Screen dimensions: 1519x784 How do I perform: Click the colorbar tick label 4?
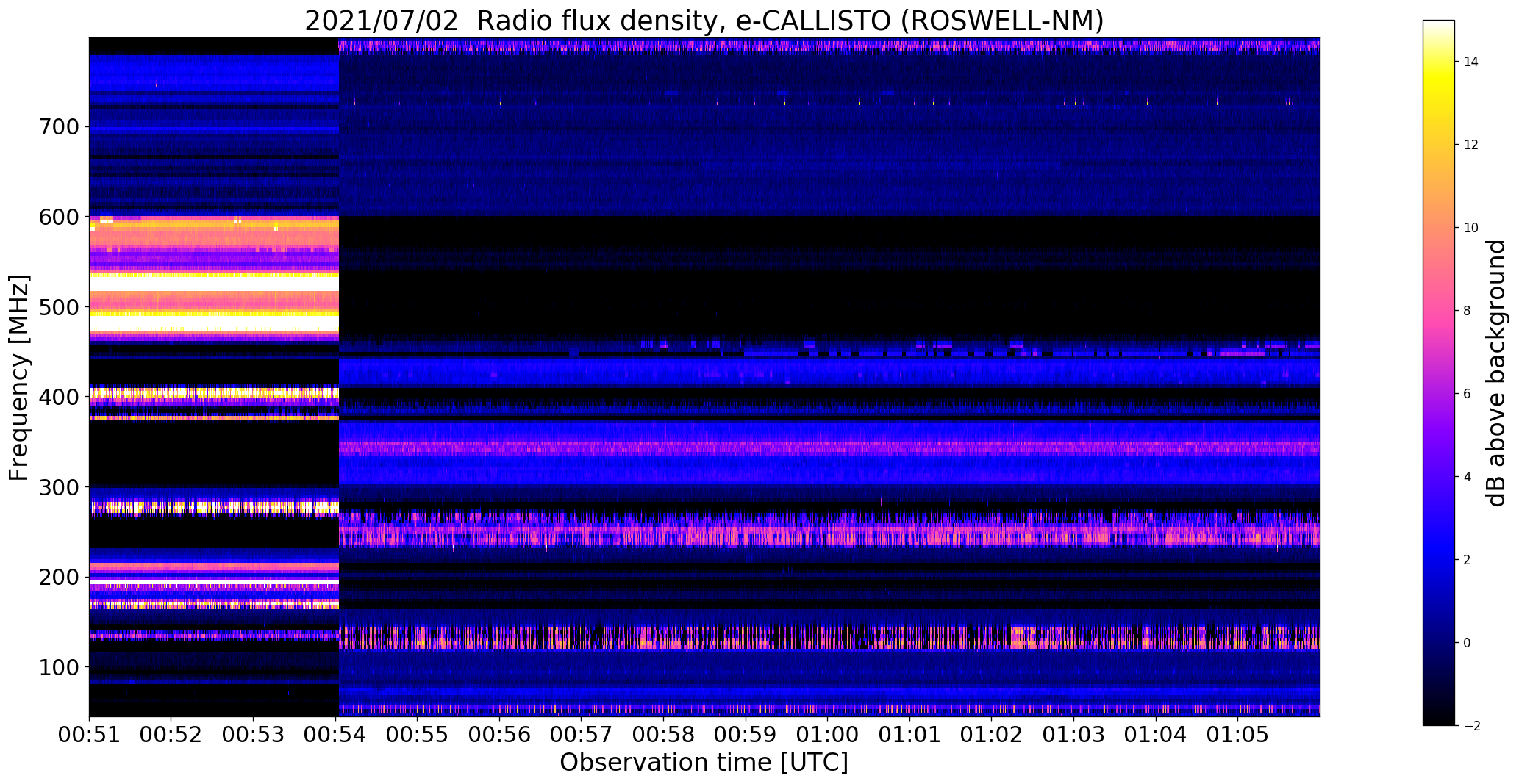[1467, 477]
